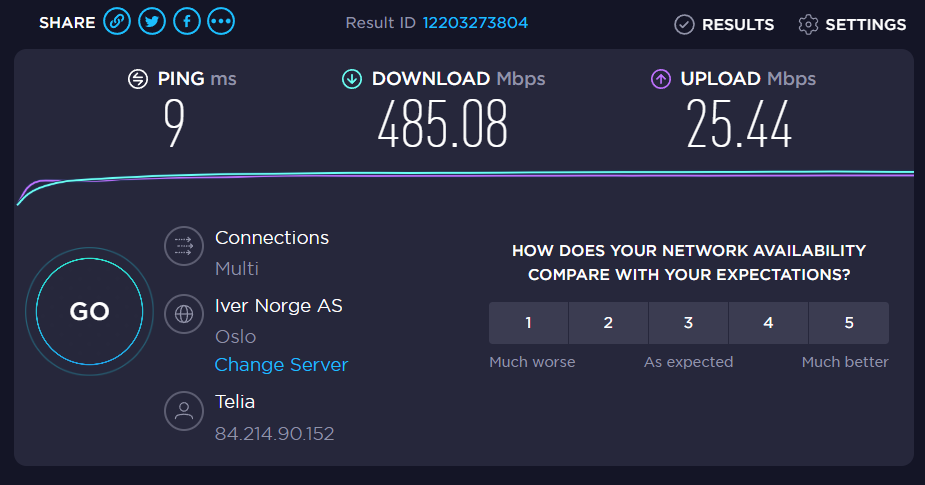Open the RESULTS menu item

(x=737, y=24)
